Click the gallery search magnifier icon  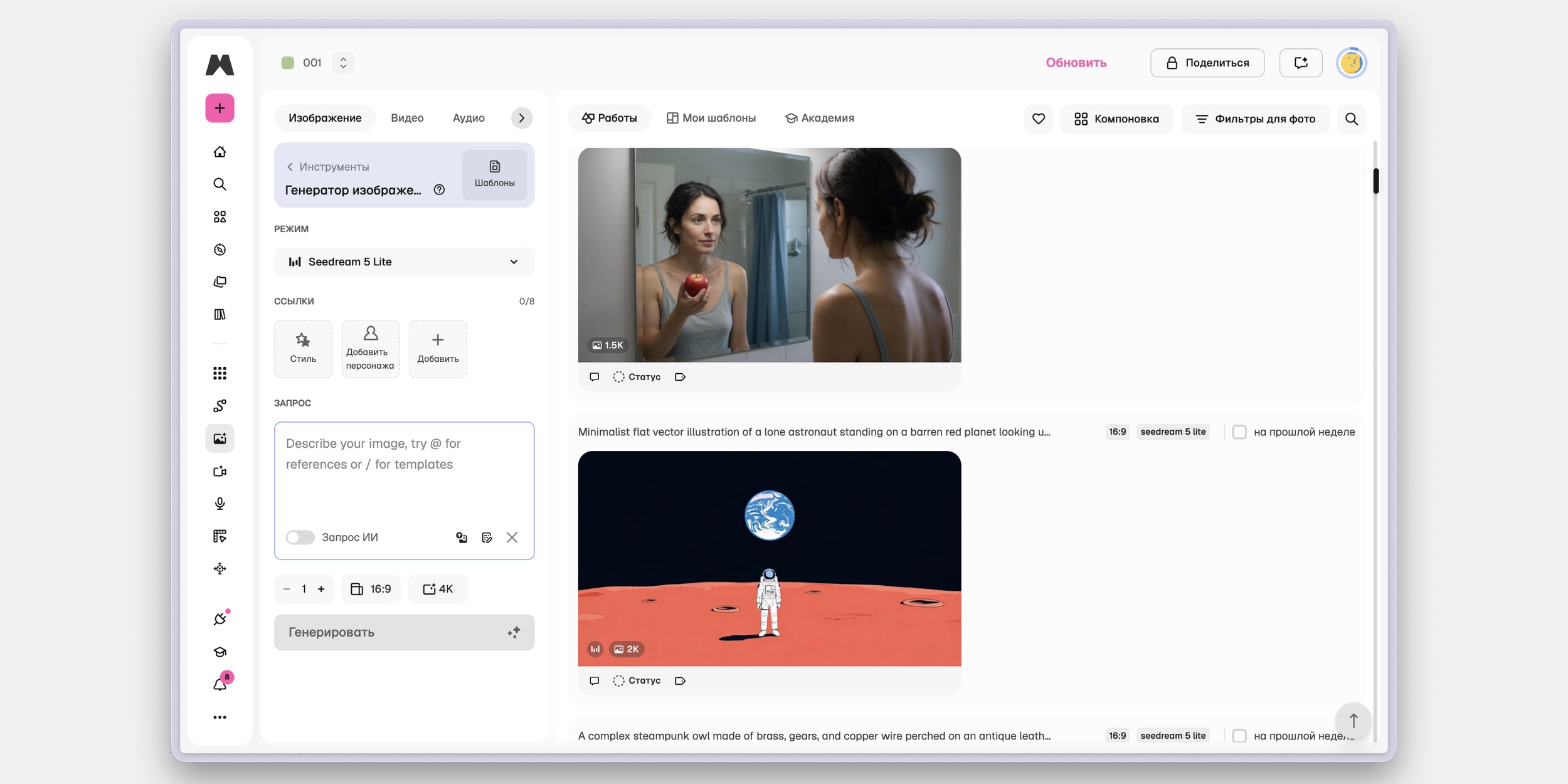1352,119
